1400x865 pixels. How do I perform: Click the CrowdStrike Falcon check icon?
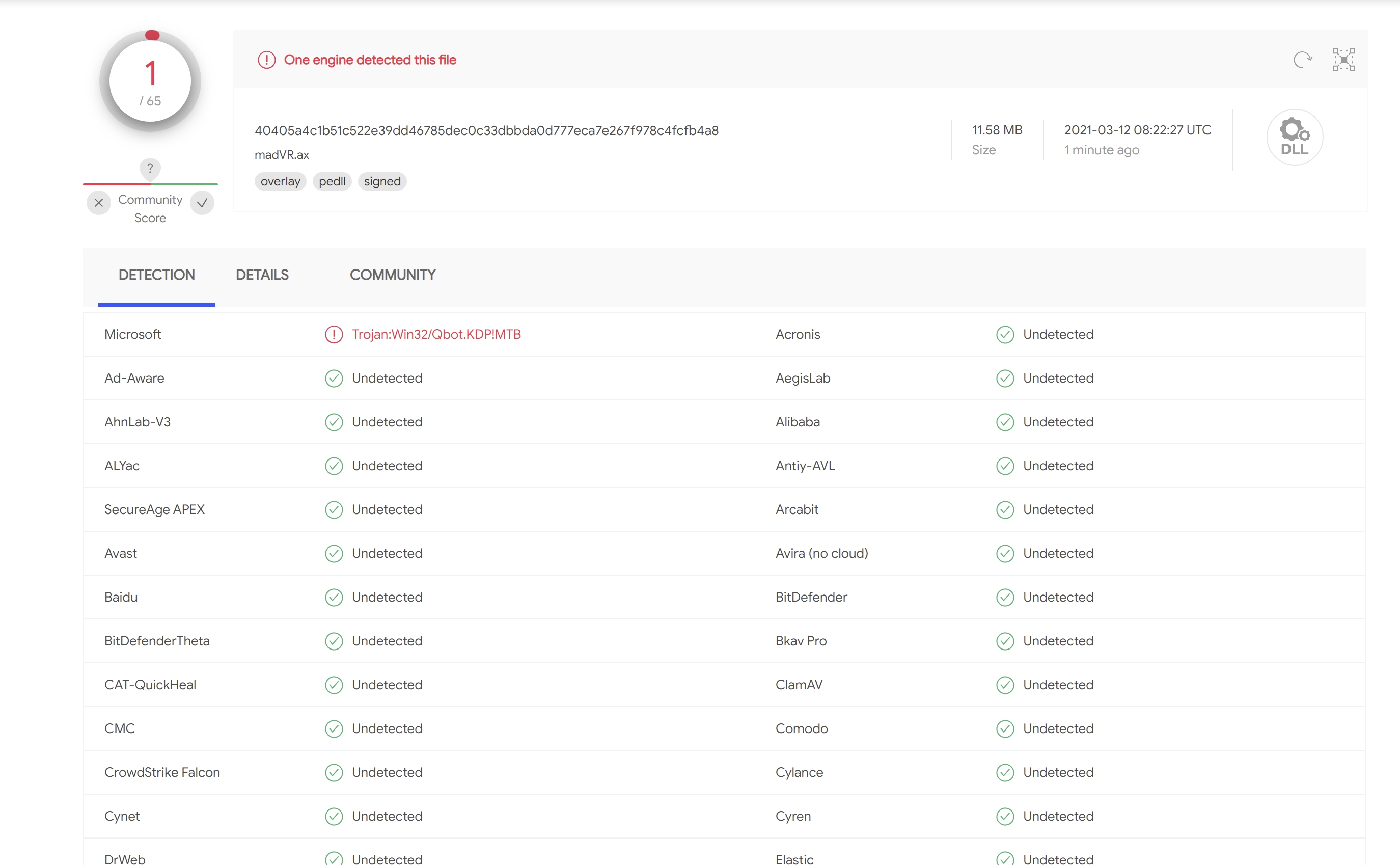[334, 772]
